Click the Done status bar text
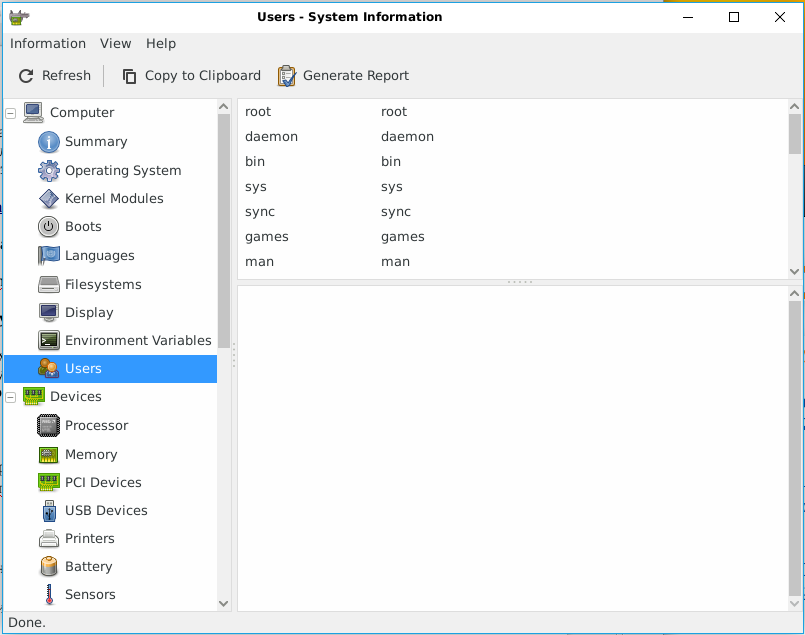Screen dimensions: 805x635 click(27, 623)
